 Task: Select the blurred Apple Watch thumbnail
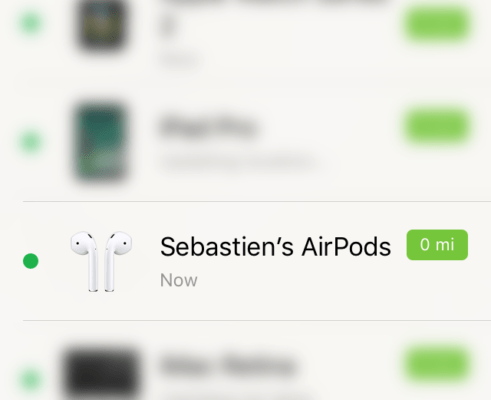[x=102, y=25]
